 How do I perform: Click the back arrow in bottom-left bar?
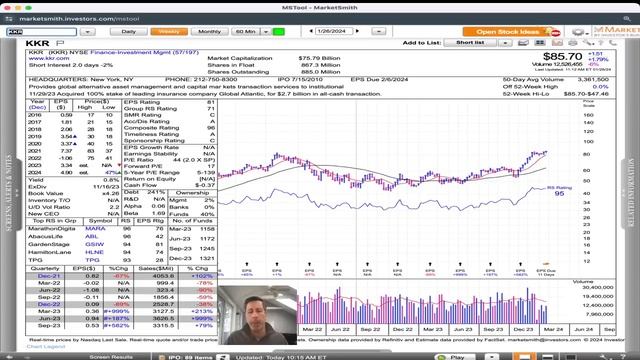(x=9, y=357)
